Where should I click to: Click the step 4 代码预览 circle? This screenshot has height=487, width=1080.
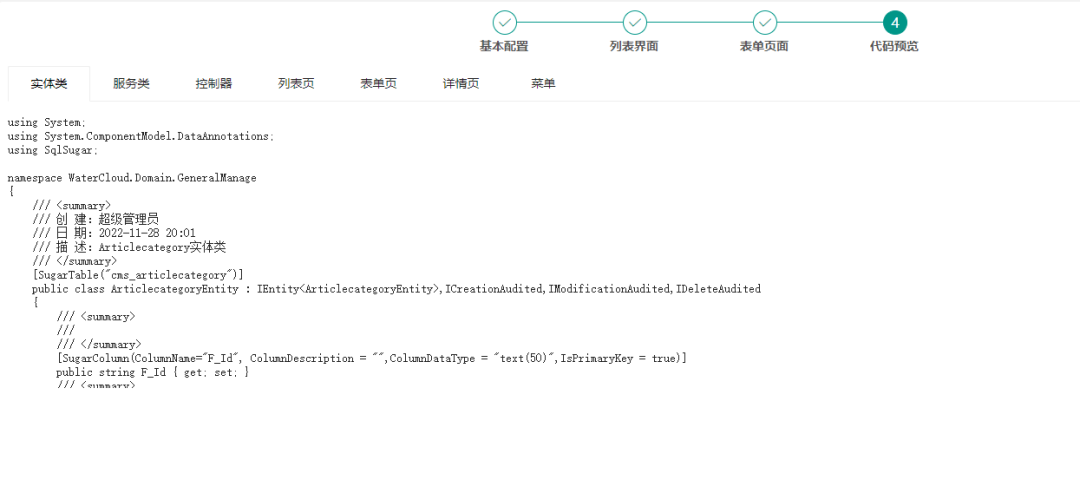tap(895, 23)
